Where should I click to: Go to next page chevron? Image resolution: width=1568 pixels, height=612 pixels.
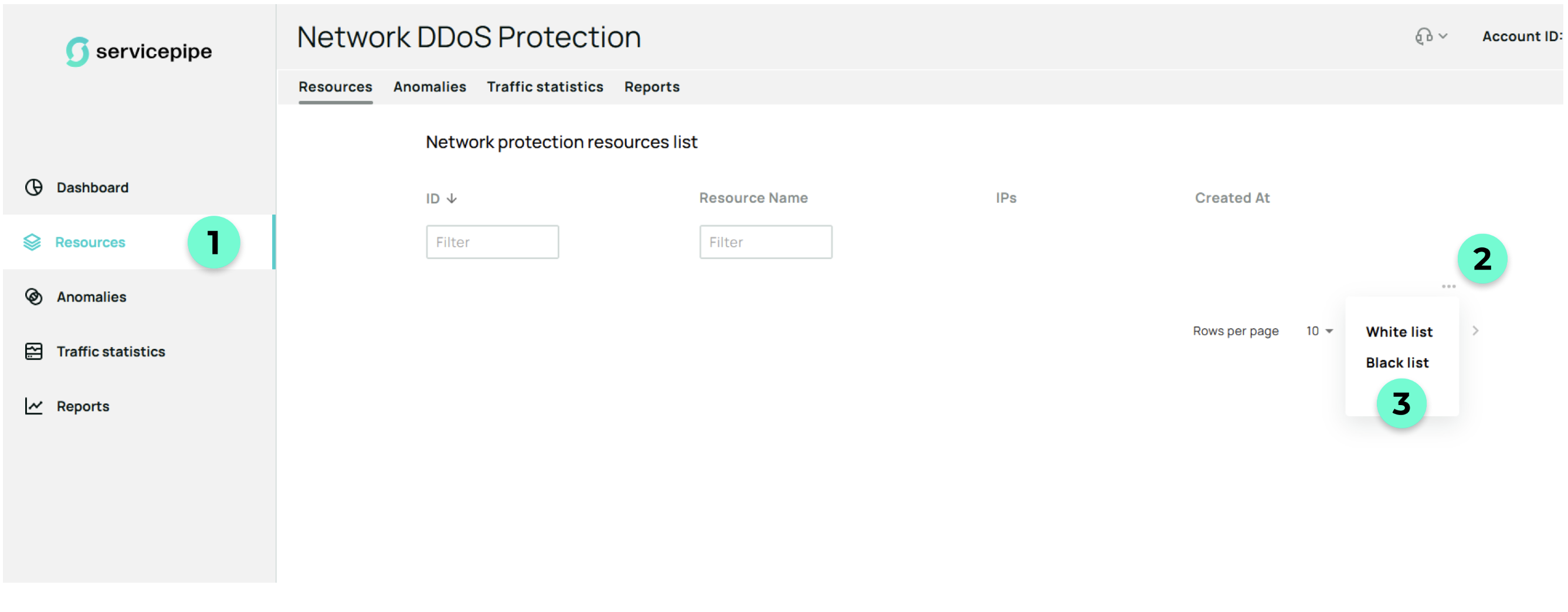(1475, 331)
